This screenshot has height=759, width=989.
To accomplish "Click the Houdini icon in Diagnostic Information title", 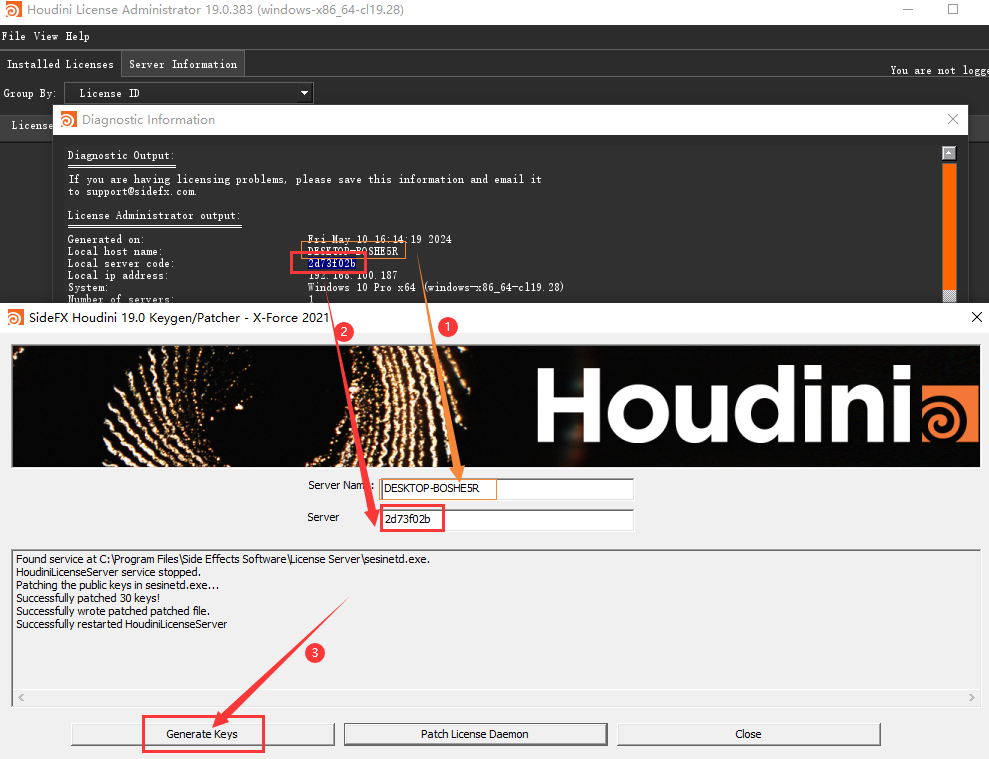I will (68, 120).
